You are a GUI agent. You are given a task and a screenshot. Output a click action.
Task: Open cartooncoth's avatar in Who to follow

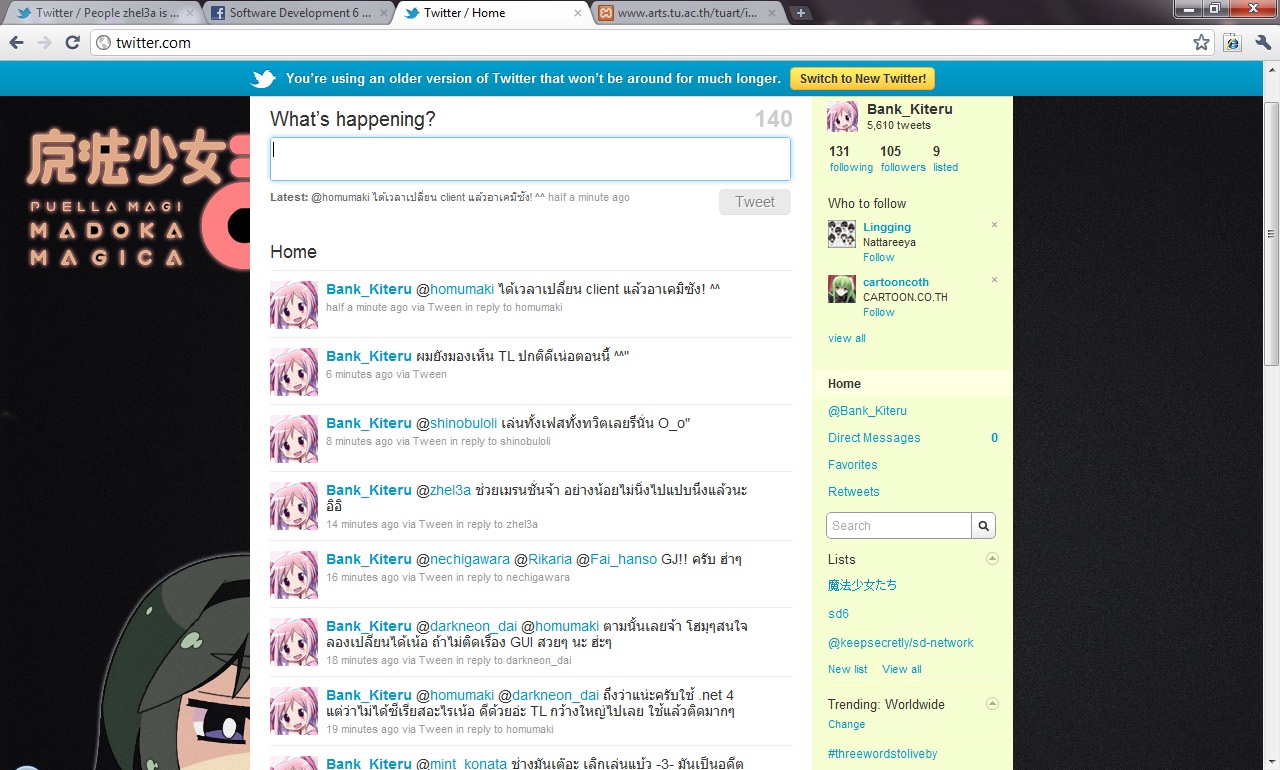(x=842, y=289)
